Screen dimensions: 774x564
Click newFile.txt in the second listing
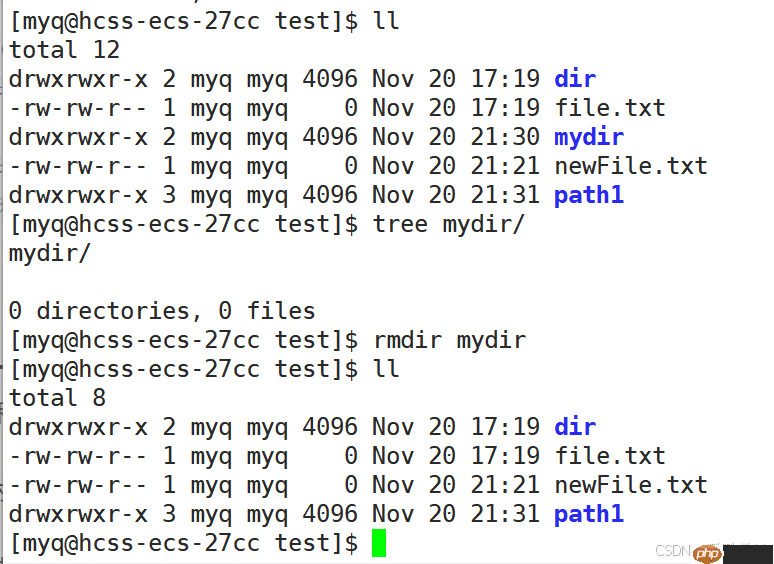pyautogui.click(x=631, y=485)
